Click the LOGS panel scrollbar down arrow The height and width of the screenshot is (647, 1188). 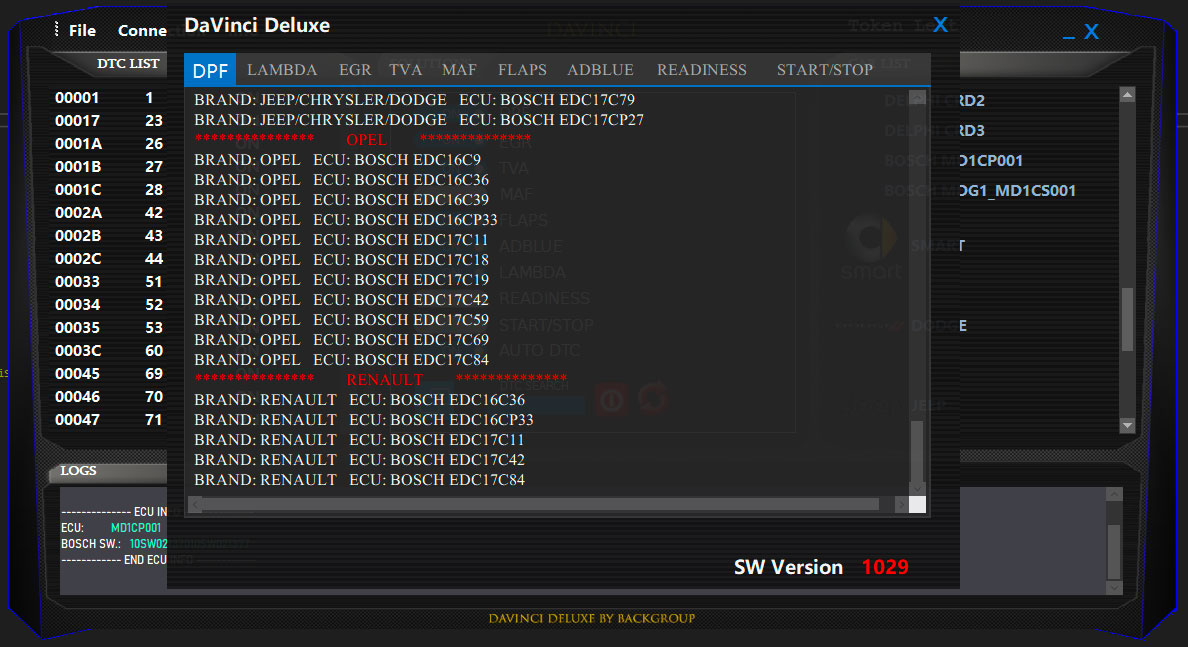click(1114, 587)
